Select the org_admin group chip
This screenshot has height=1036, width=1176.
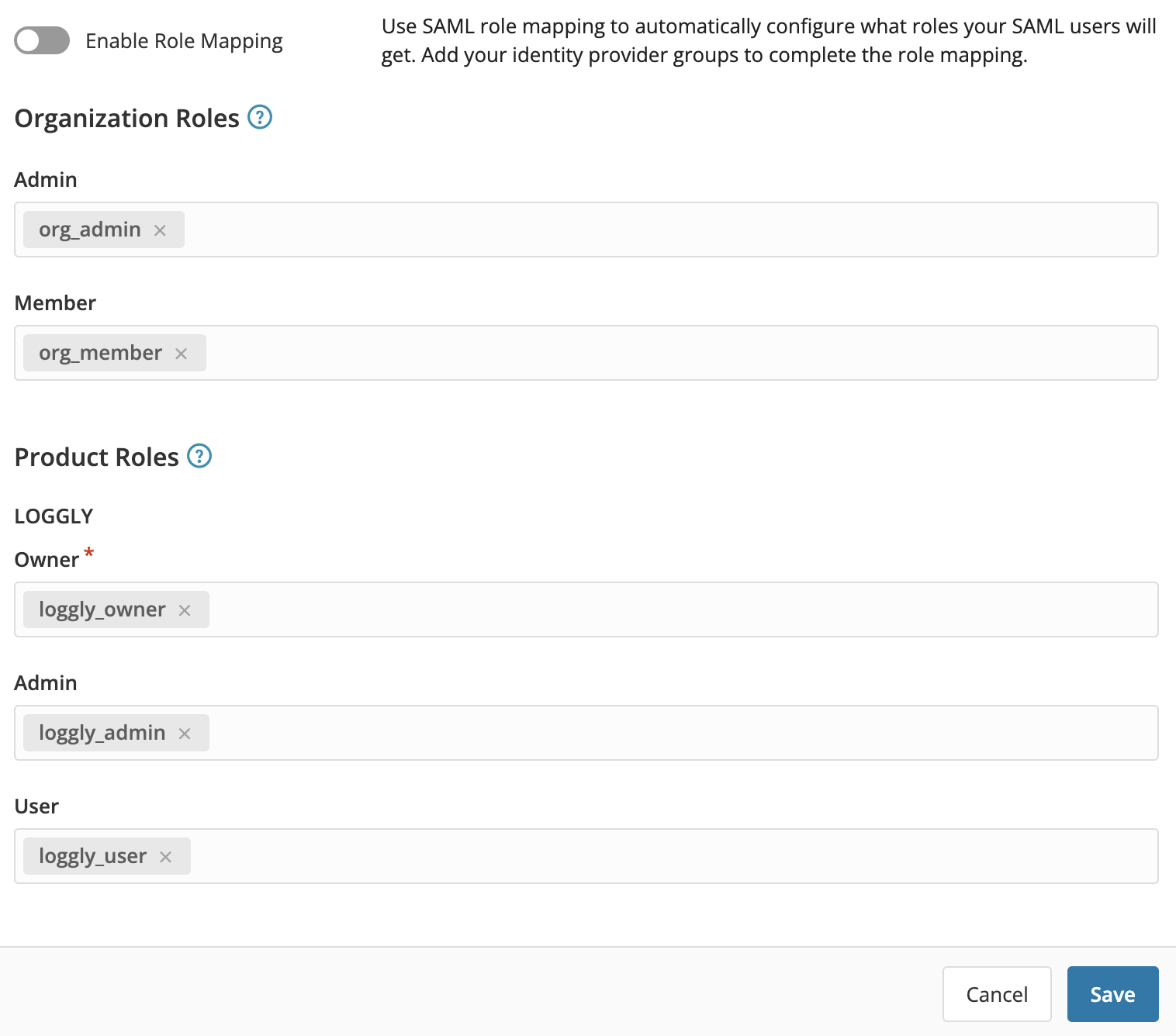pos(88,230)
